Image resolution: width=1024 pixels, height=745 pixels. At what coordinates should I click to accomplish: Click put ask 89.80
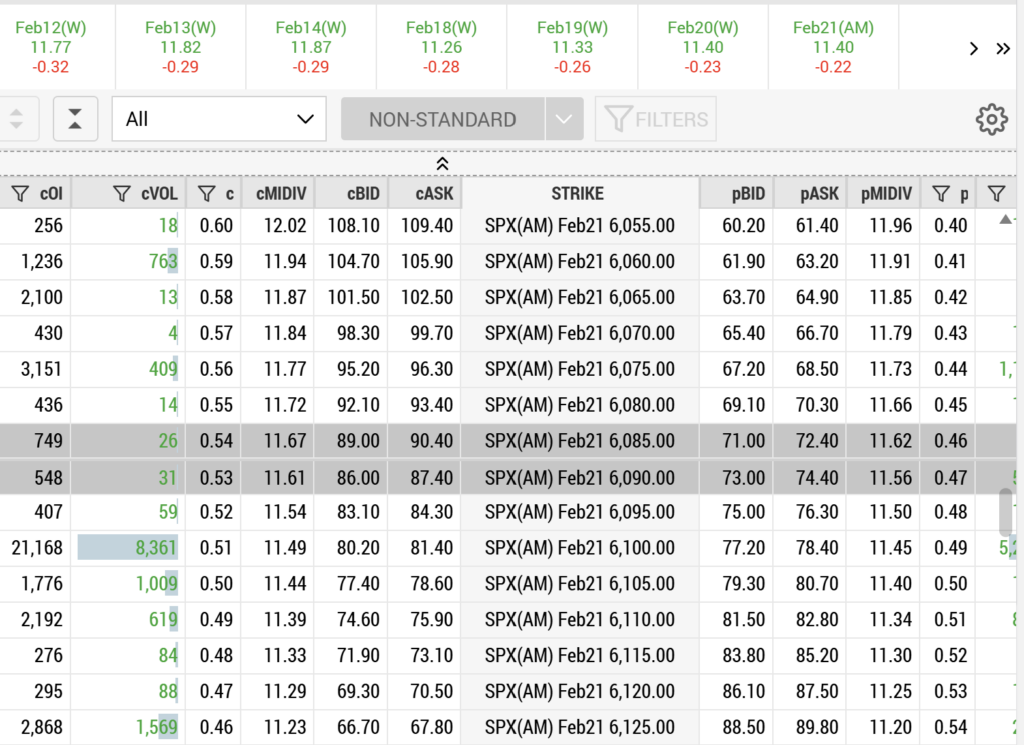click(x=816, y=727)
